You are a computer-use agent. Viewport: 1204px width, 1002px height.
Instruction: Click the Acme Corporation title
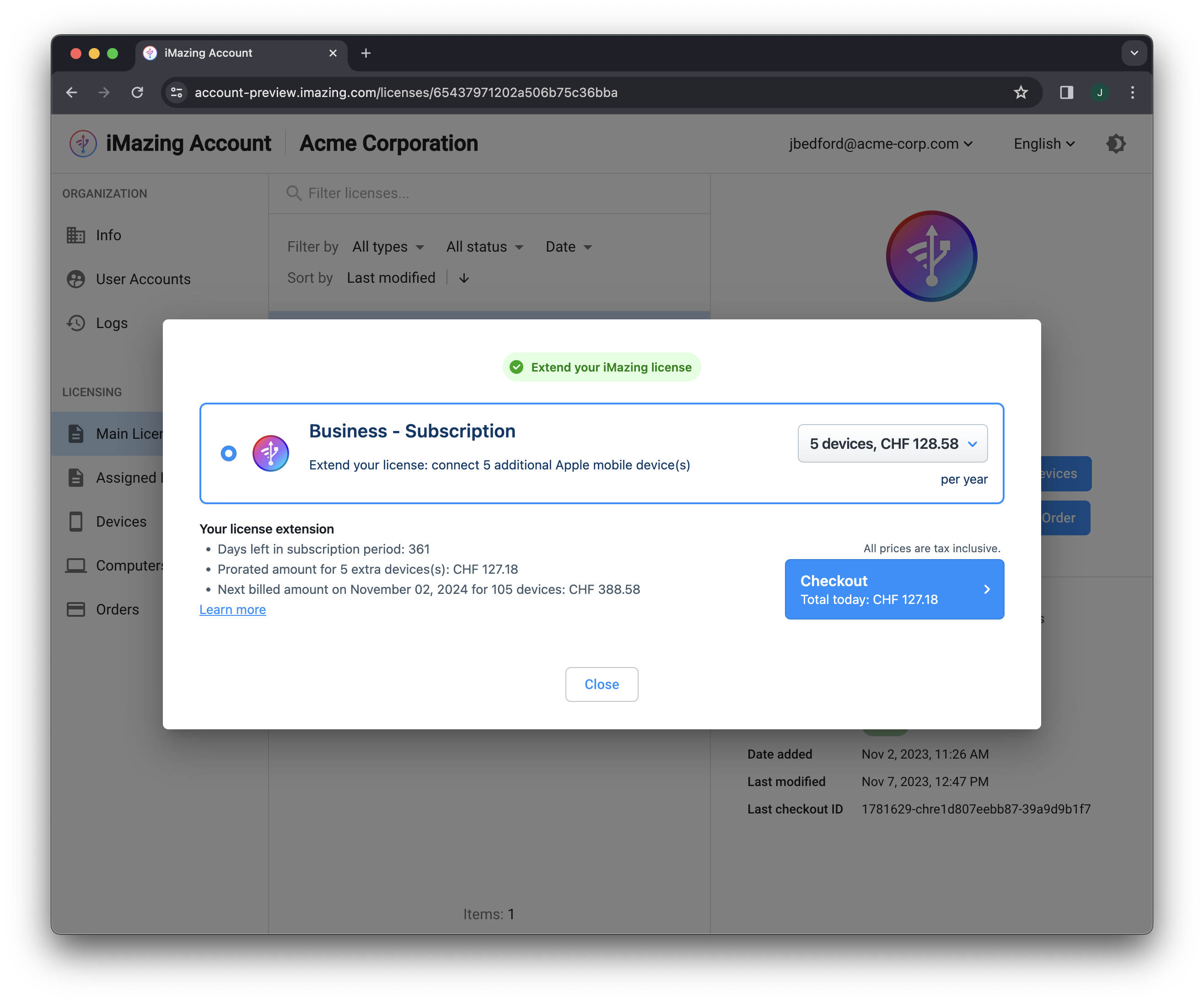click(x=389, y=143)
